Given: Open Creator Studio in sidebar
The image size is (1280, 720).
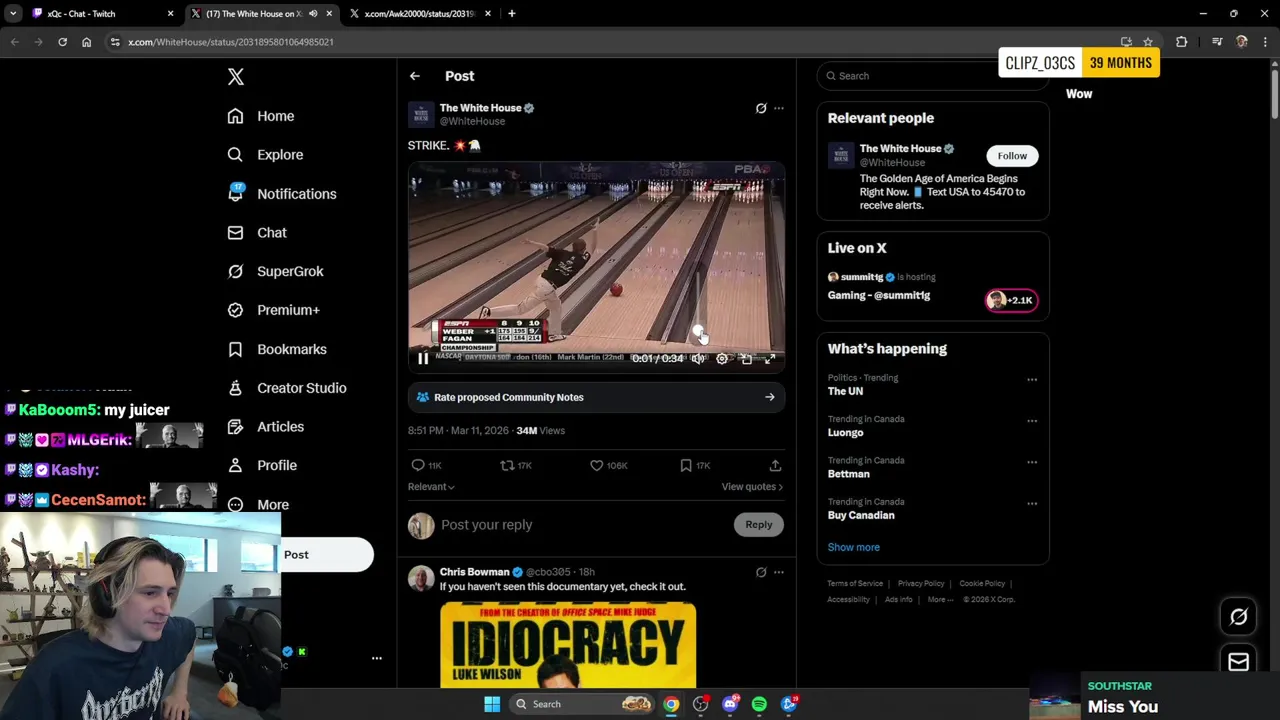Looking at the screenshot, I should [287, 388].
